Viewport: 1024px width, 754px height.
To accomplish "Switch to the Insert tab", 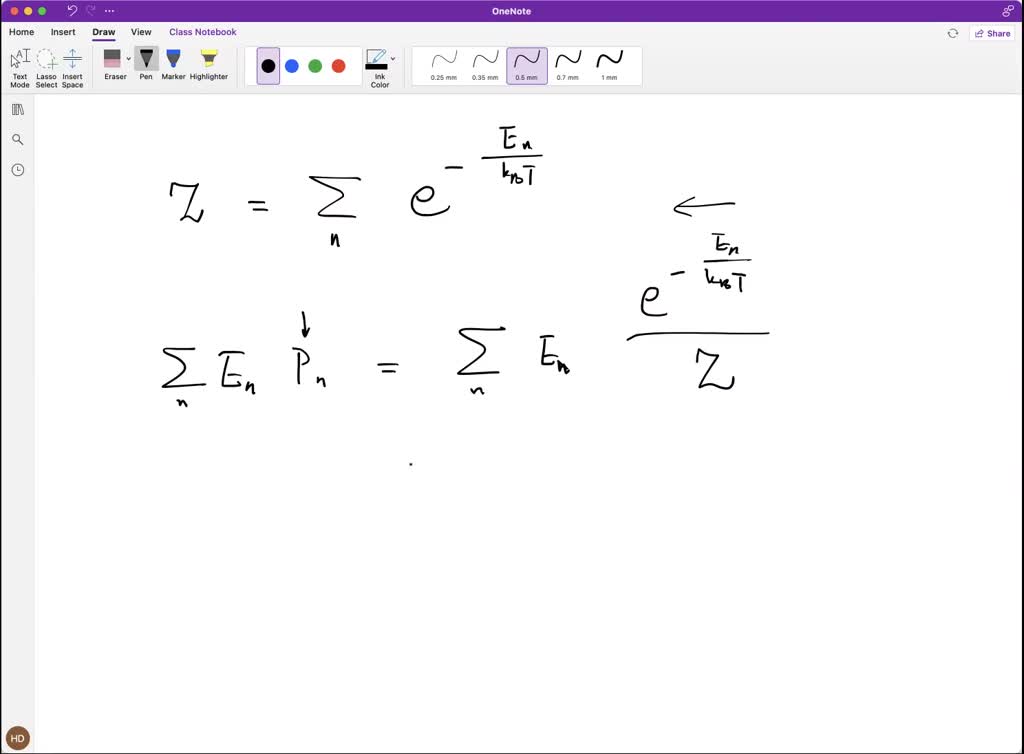I will (x=63, y=32).
